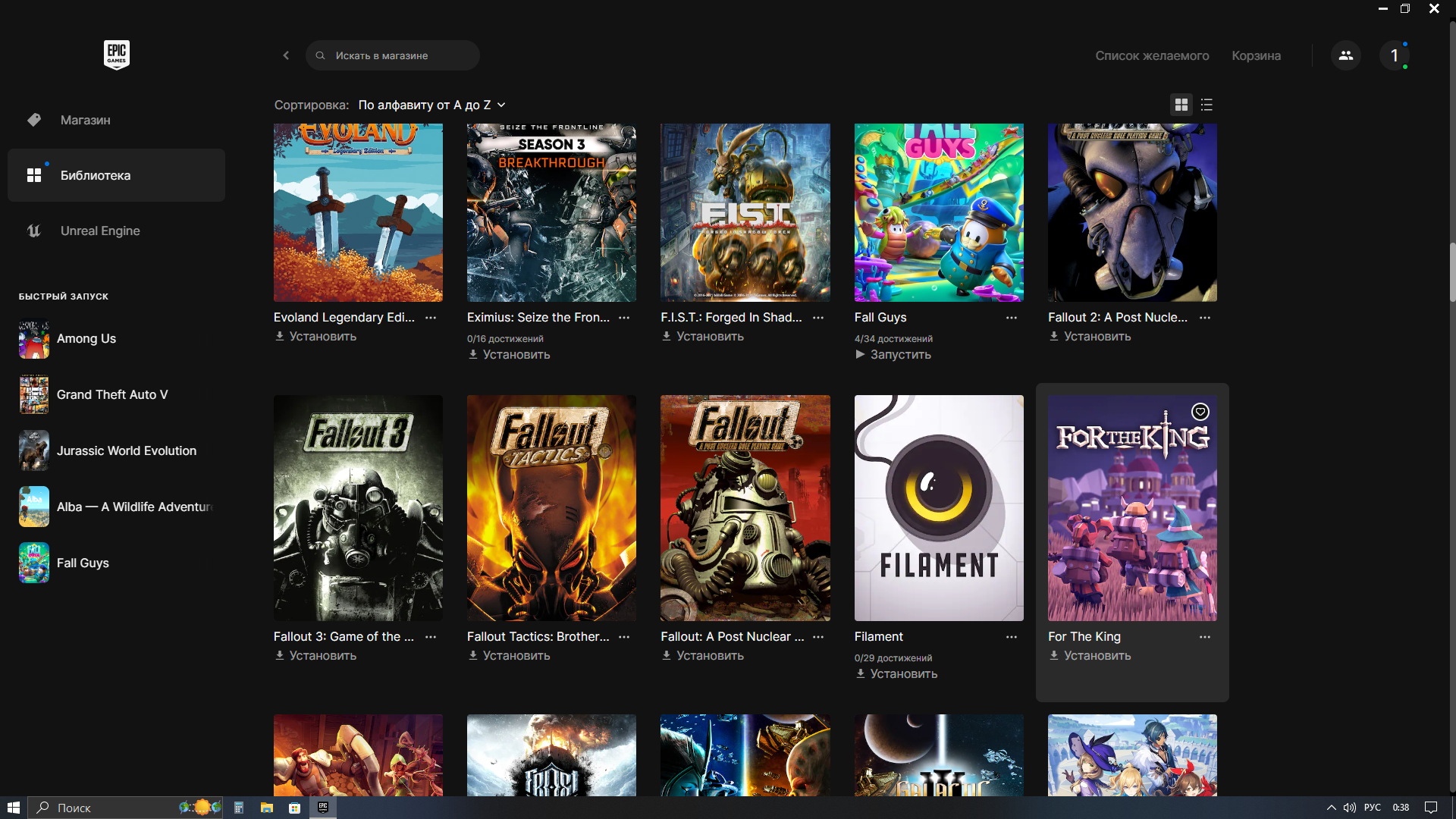Click the store search field
The height and width of the screenshot is (819, 1456).
pyautogui.click(x=392, y=55)
